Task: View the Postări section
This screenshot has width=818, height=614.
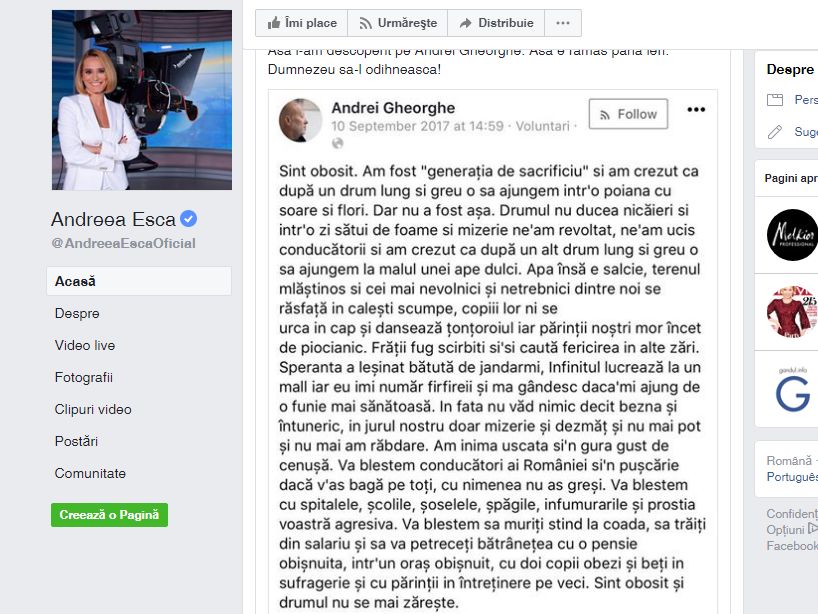Action: 76,441
